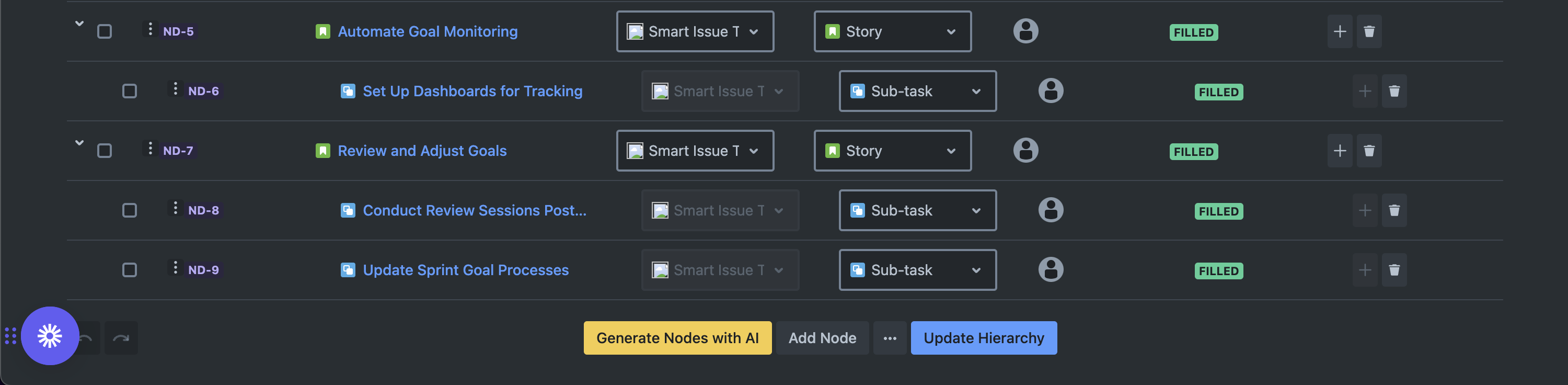Image resolution: width=1568 pixels, height=385 pixels.
Task: Check the box next to ND-9
Action: (x=130, y=270)
